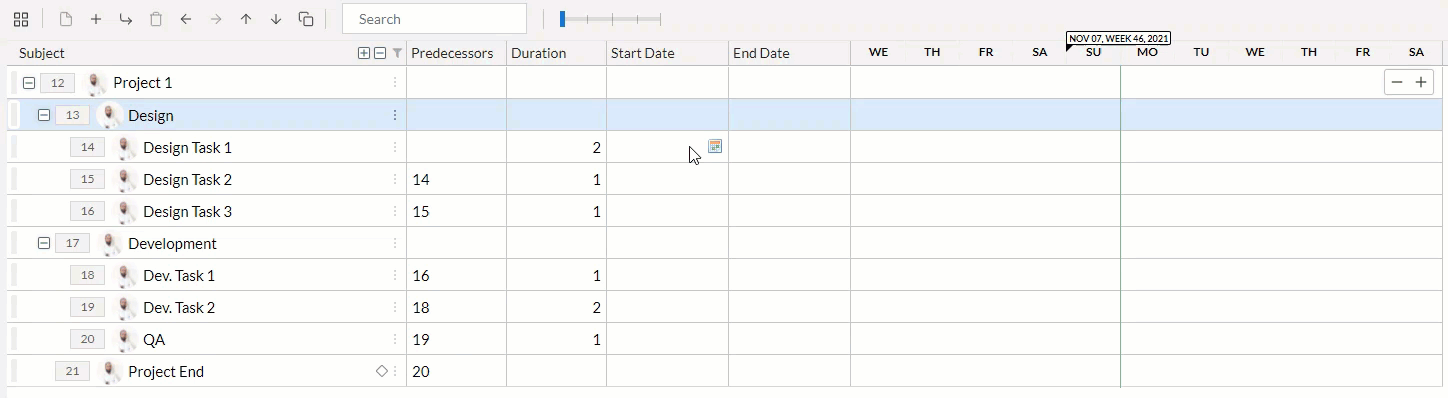Click the zoom level slider handle

pos(563,18)
